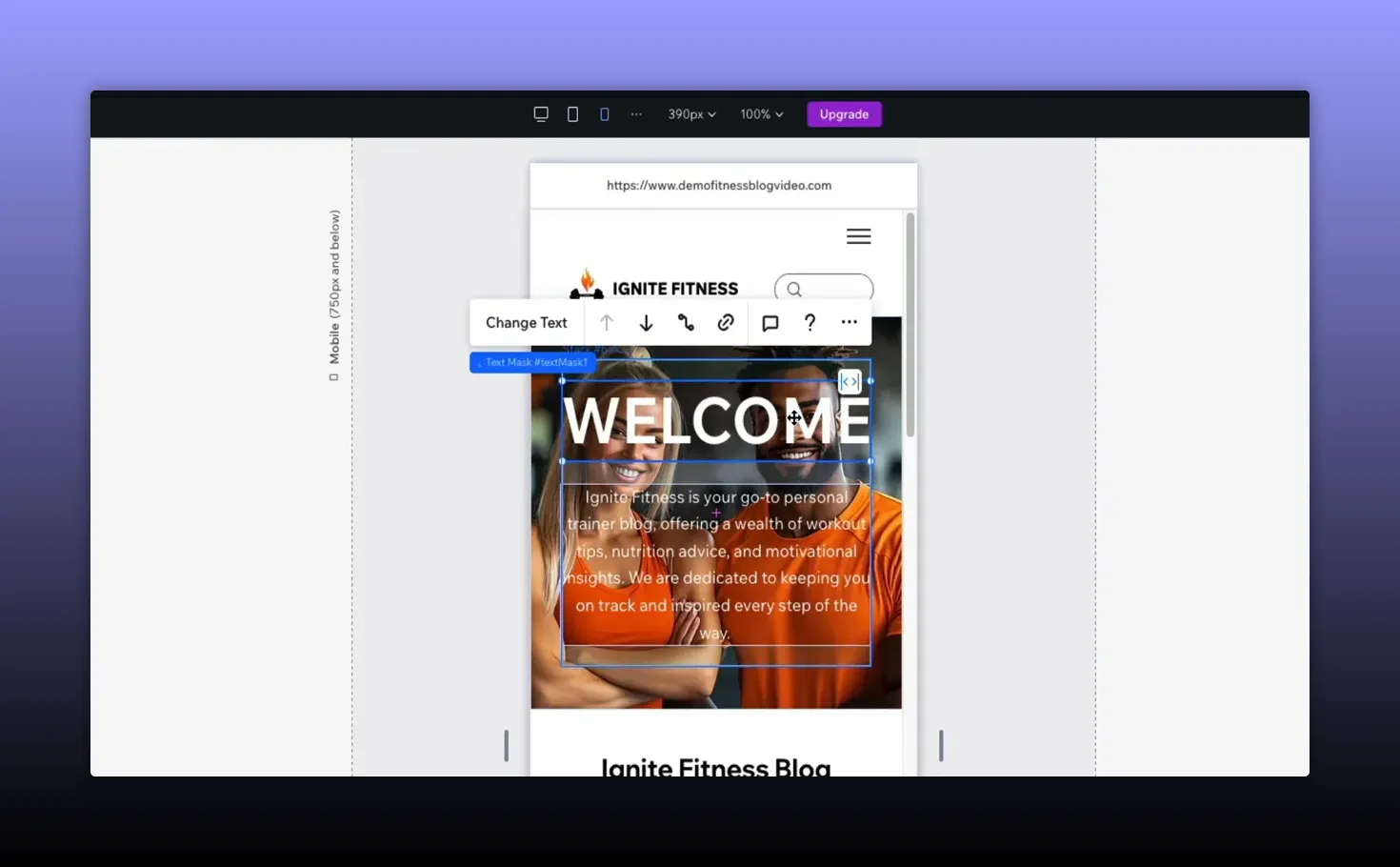Open comments with the speech bubble icon
Viewport: 1400px width, 867px height.
coord(770,323)
